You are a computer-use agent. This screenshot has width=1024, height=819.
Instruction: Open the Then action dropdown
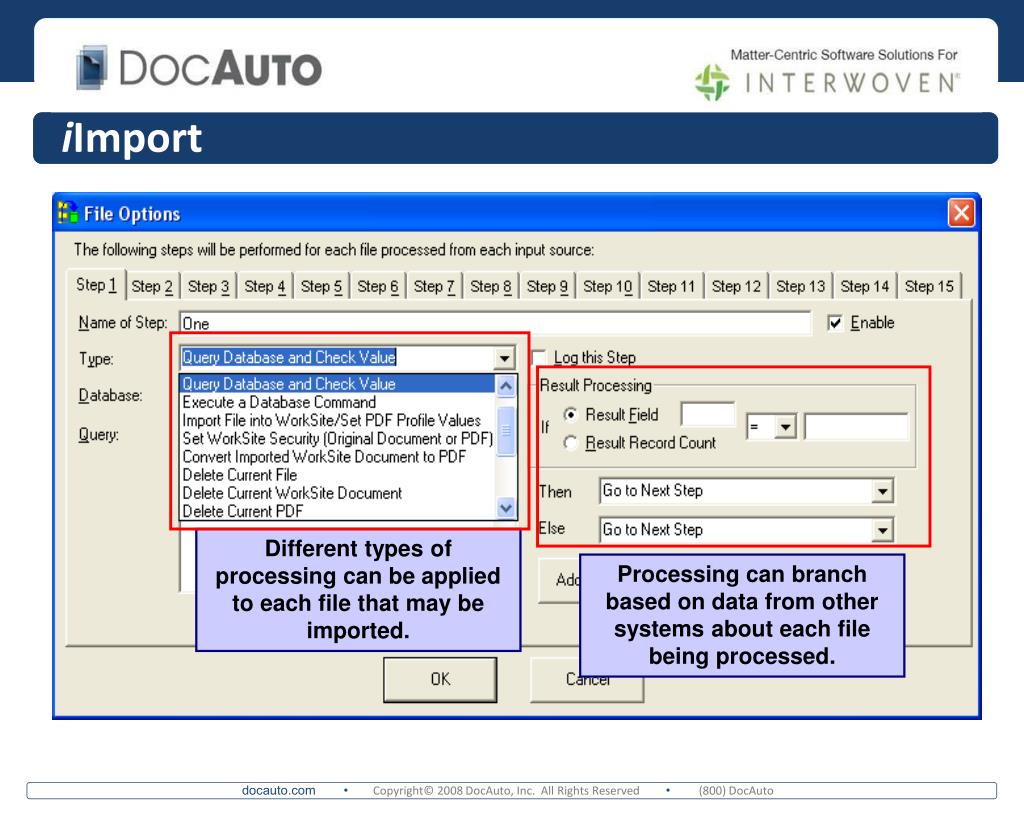click(882, 490)
